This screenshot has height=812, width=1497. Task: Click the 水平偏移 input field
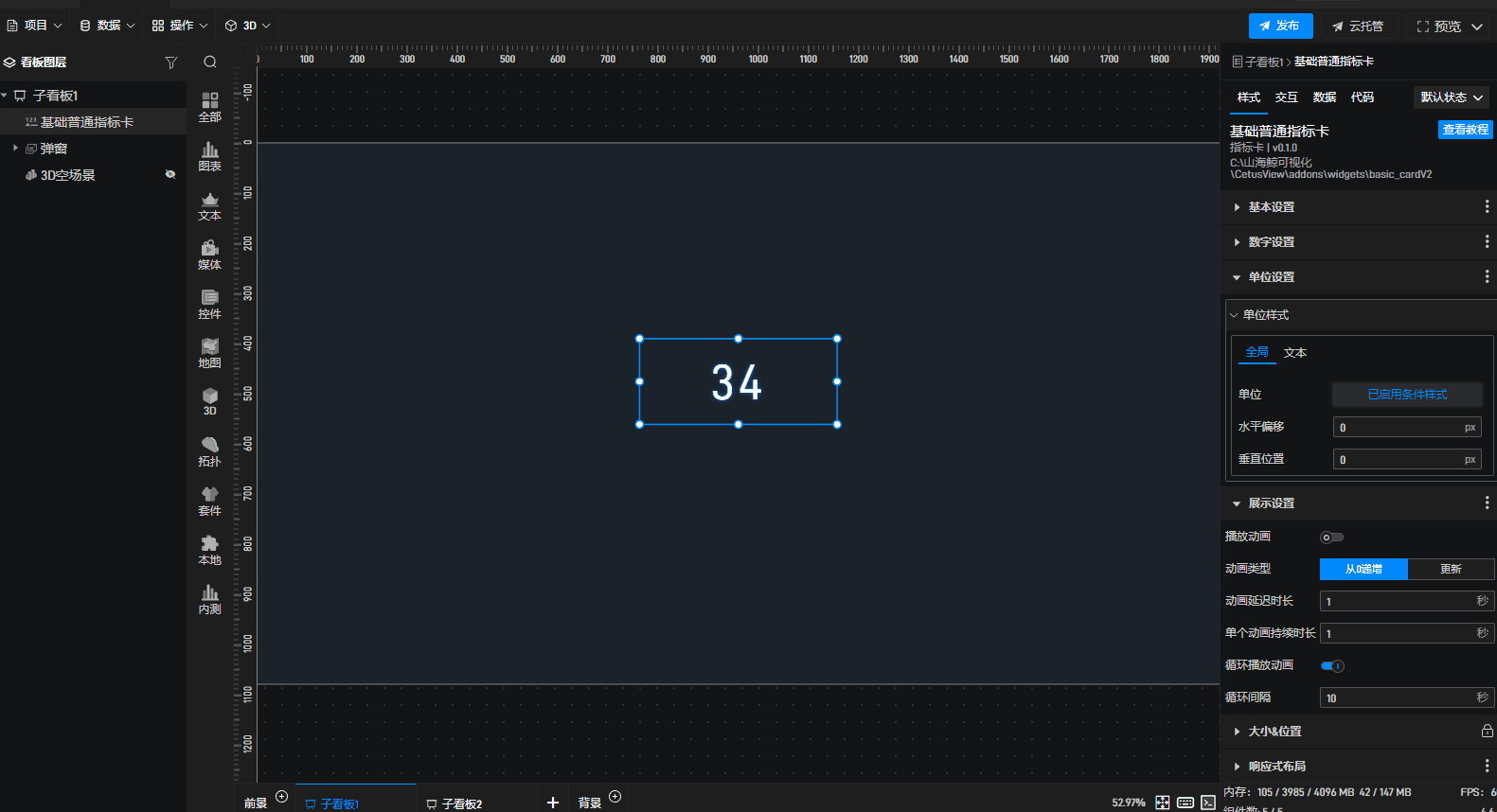pyautogui.click(x=1398, y=428)
